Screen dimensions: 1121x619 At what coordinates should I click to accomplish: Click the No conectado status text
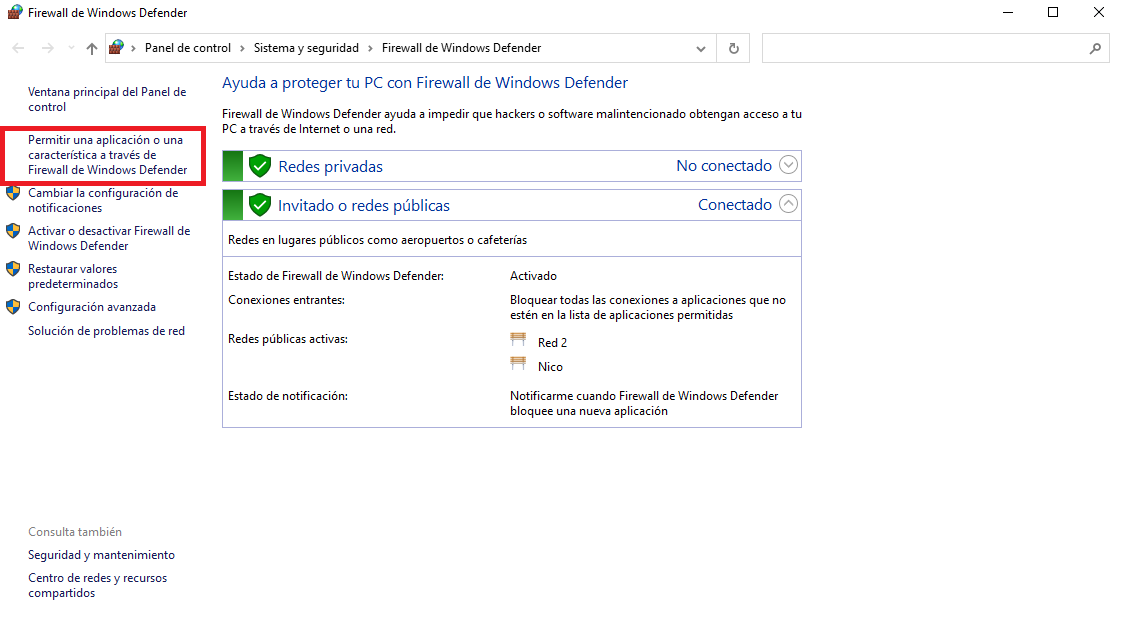724,166
